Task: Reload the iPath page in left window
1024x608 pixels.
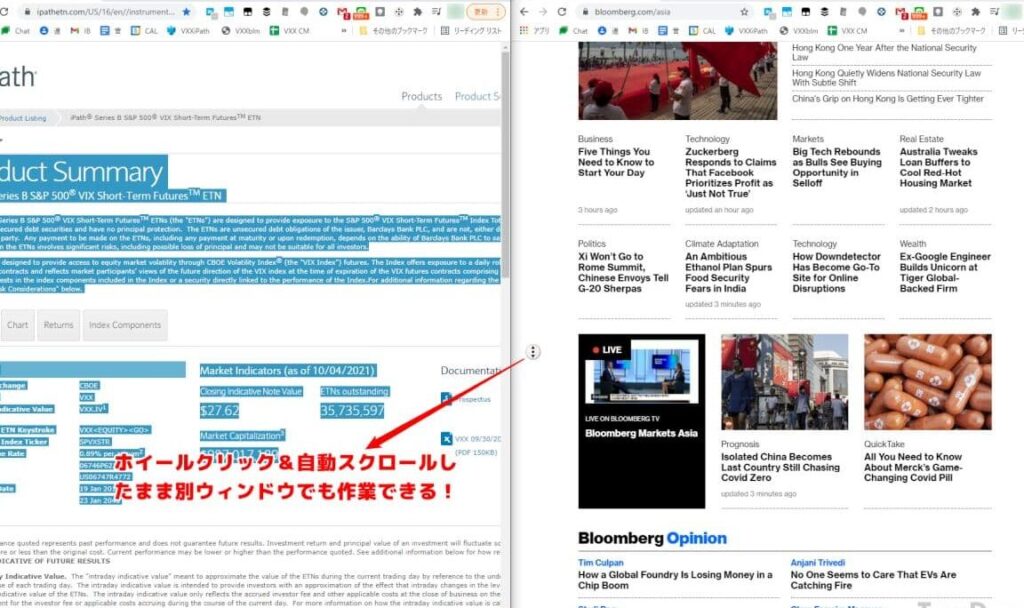Action: point(3,12)
